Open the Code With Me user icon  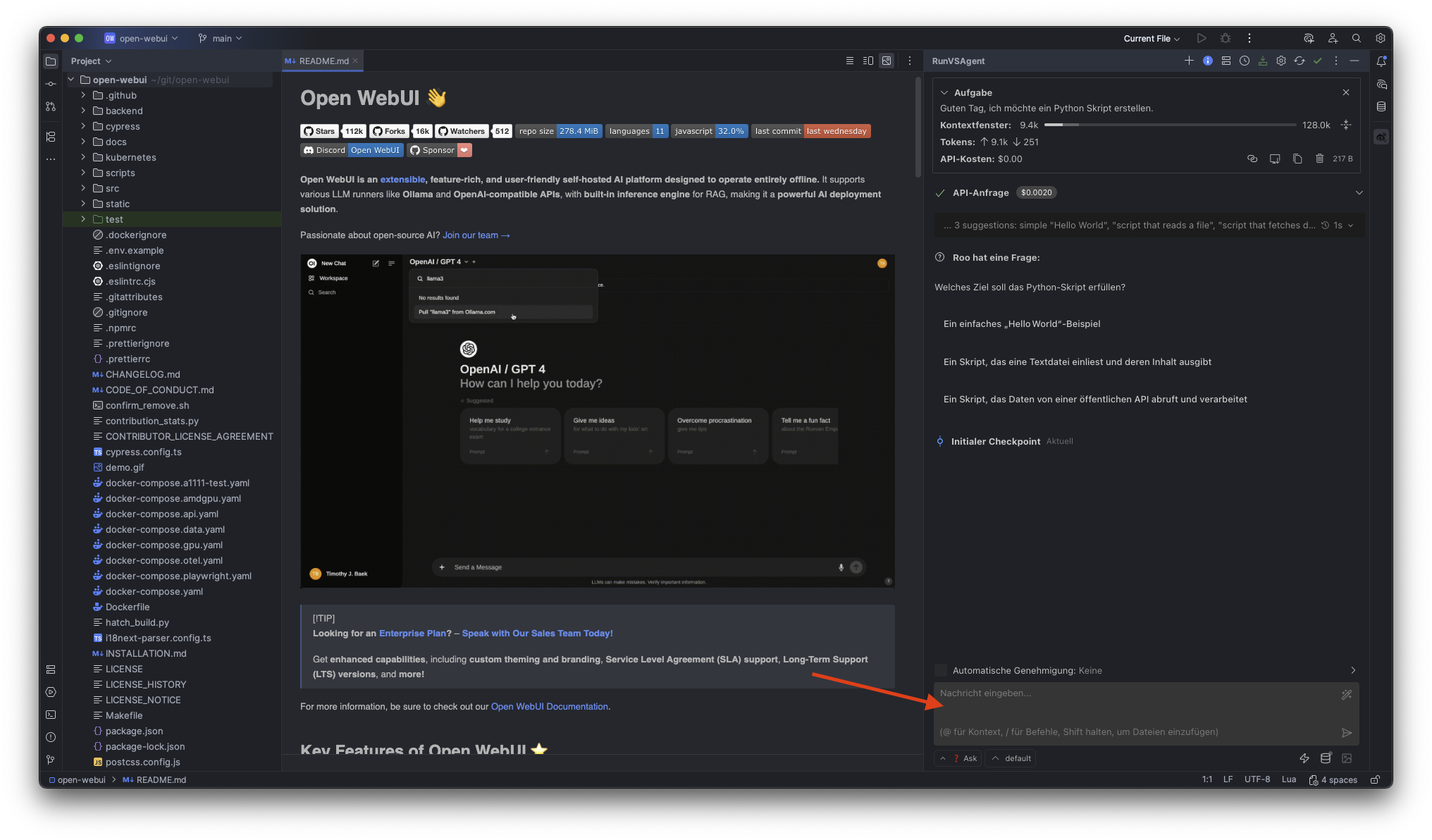click(1333, 38)
